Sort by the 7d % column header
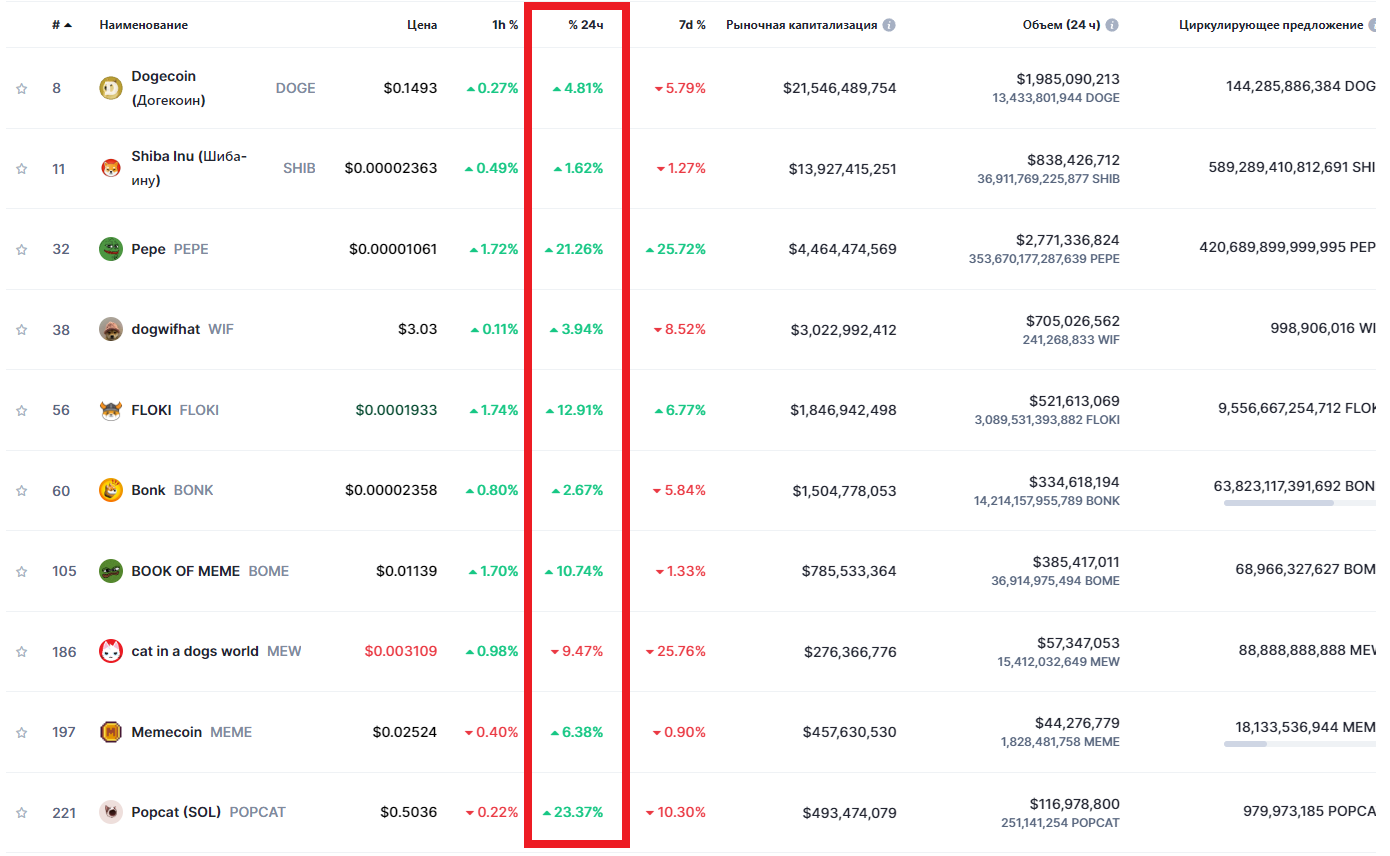The height and width of the screenshot is (856, 1390). (x=692, y=25)
